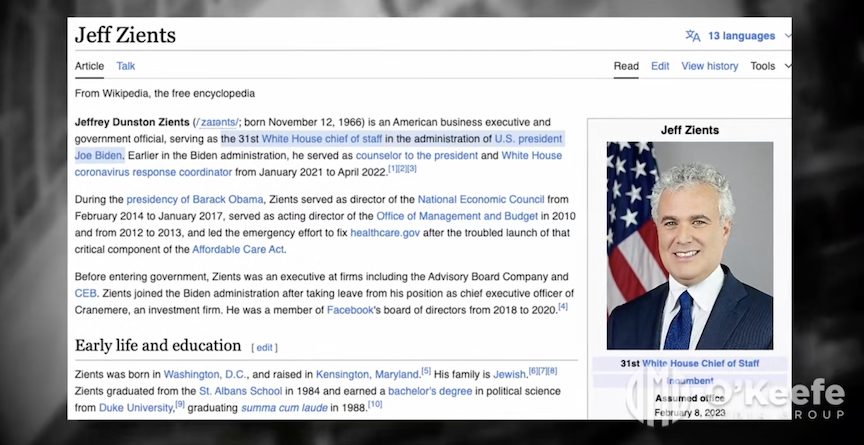Click the translate languages icon

[693, 36]
